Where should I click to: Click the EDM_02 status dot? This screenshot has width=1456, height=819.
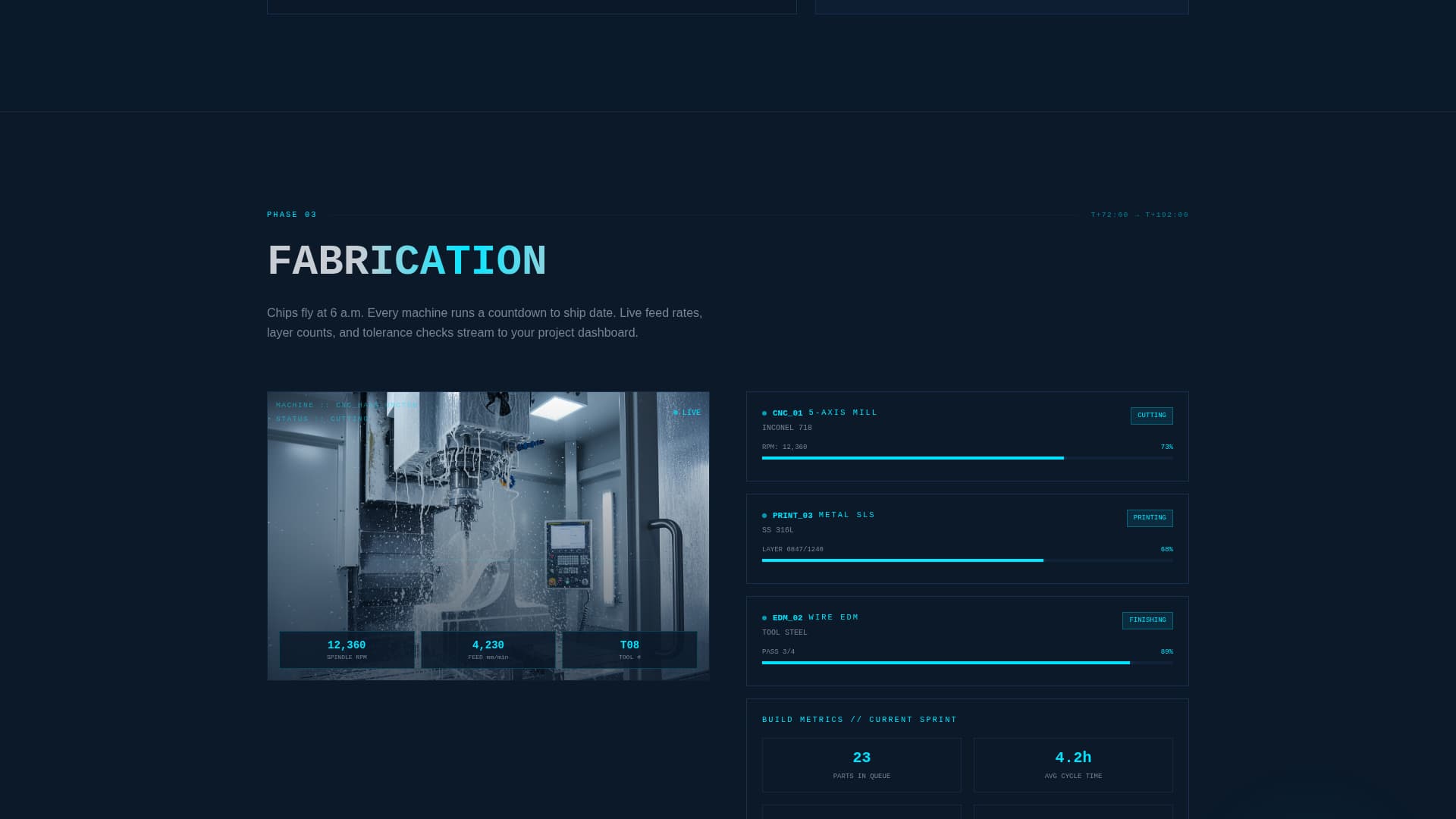764,617
